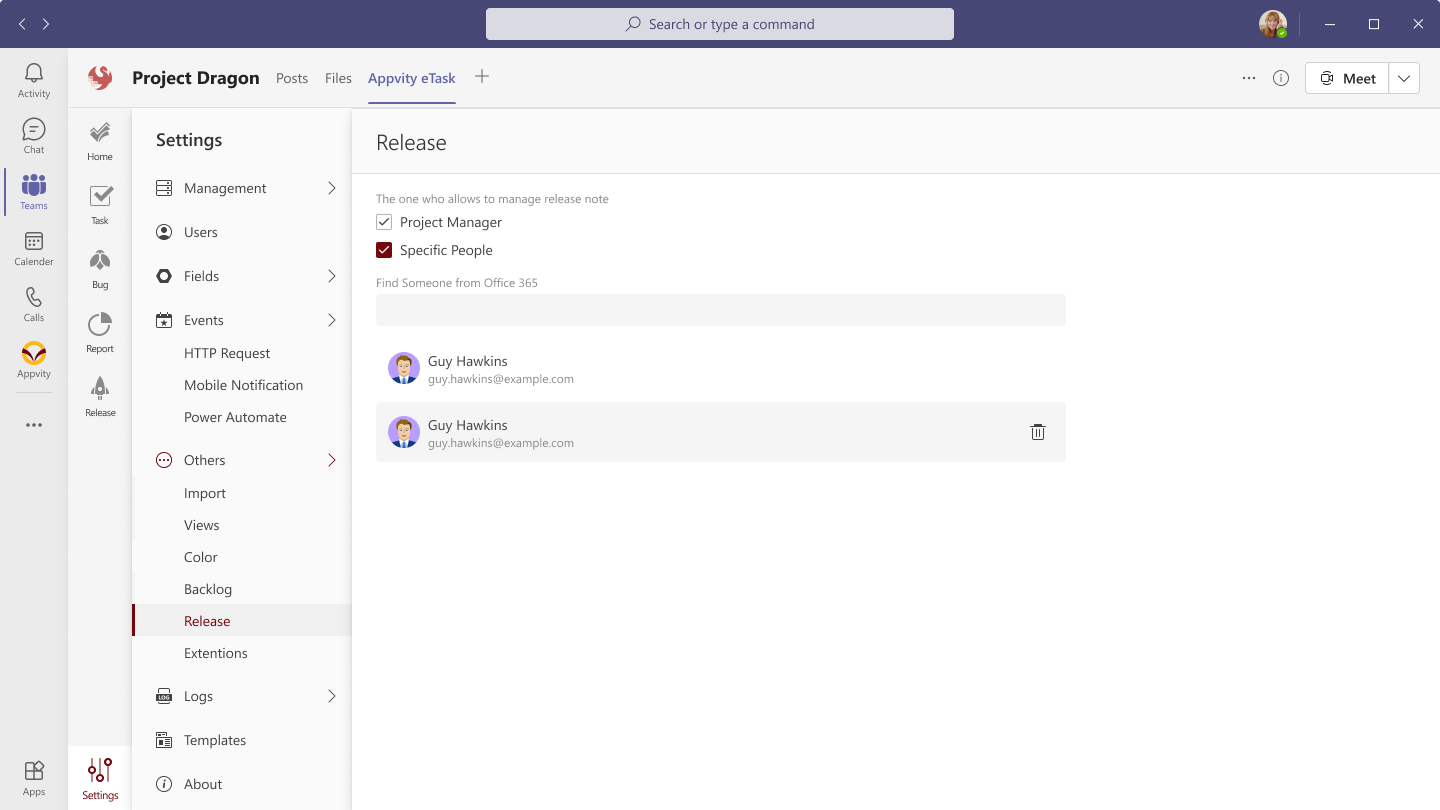Add a new tab with plus icon
Viewport: 1440px width, 810px height.
pyautogui.click(x=482, y=77)
